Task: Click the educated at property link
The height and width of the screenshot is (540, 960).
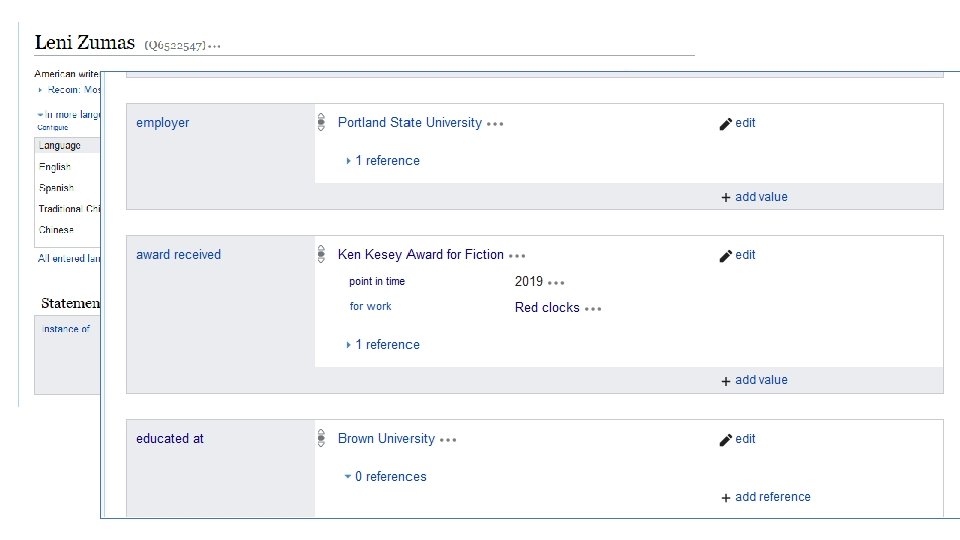Action: [x=169, y=439]
